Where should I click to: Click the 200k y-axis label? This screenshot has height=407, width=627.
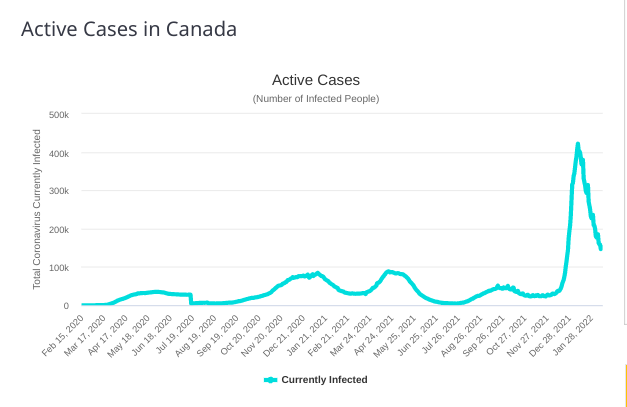point(58,229)
